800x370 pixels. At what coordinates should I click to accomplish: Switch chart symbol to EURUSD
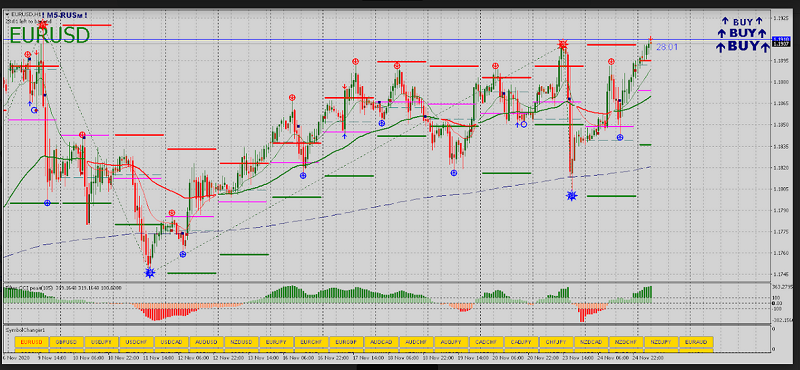click(x=31, y=341)
